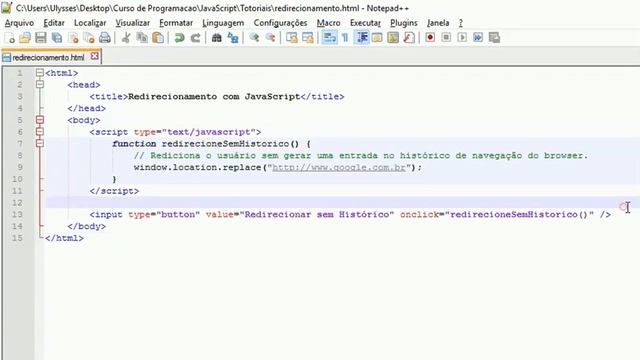Click Run Macro Multiple Times icon
This screenshot has width=640, height=360.
tap(478, 38)
